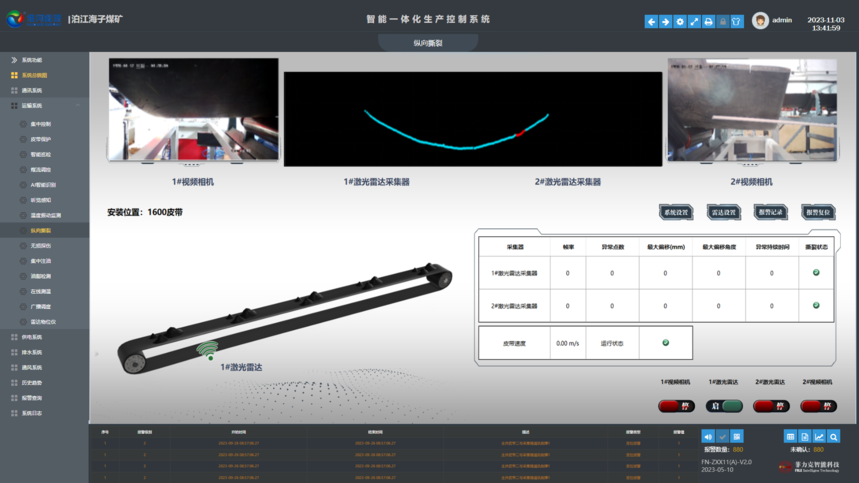Expand the 排水系统 sidebar group

pos(32,352)
